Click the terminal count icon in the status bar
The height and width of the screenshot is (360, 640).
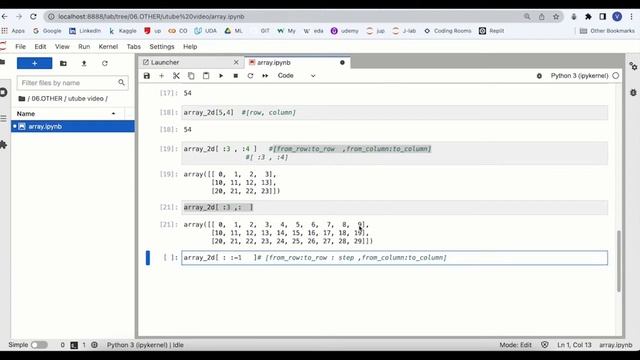point(74,345)
